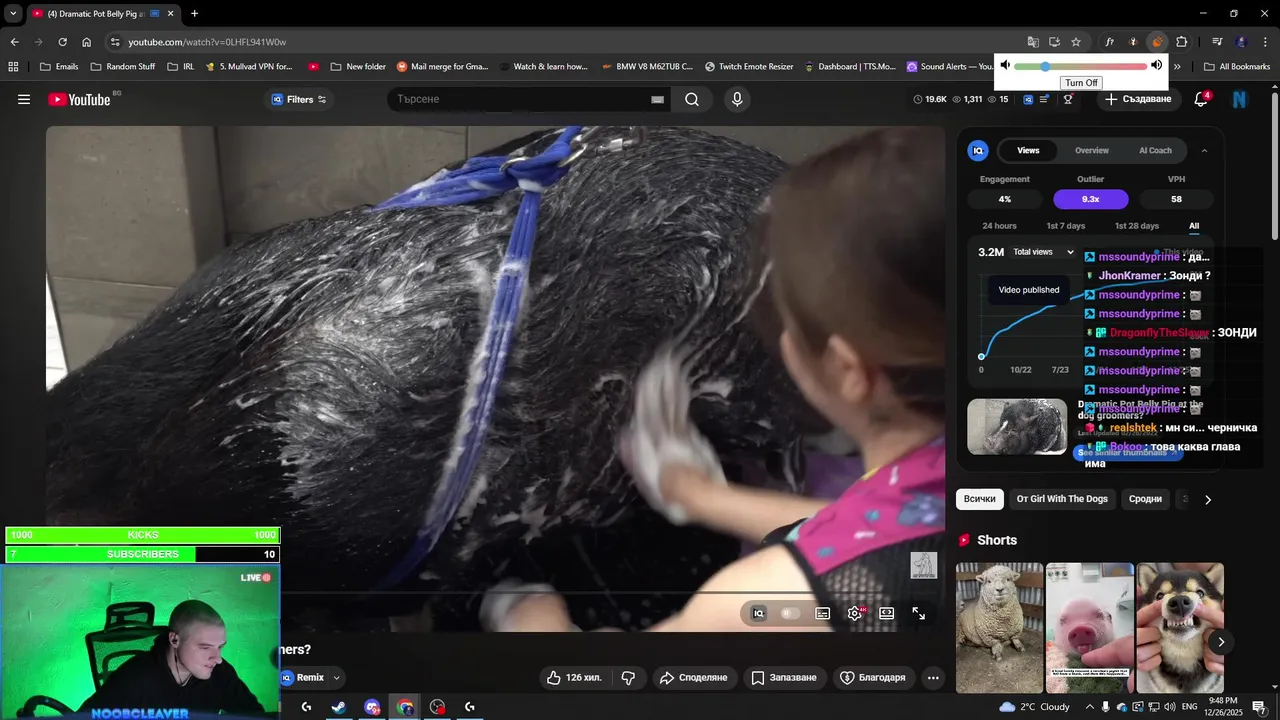Like the video with thumbs up
Screen dimensions: 1280x720
574,677
